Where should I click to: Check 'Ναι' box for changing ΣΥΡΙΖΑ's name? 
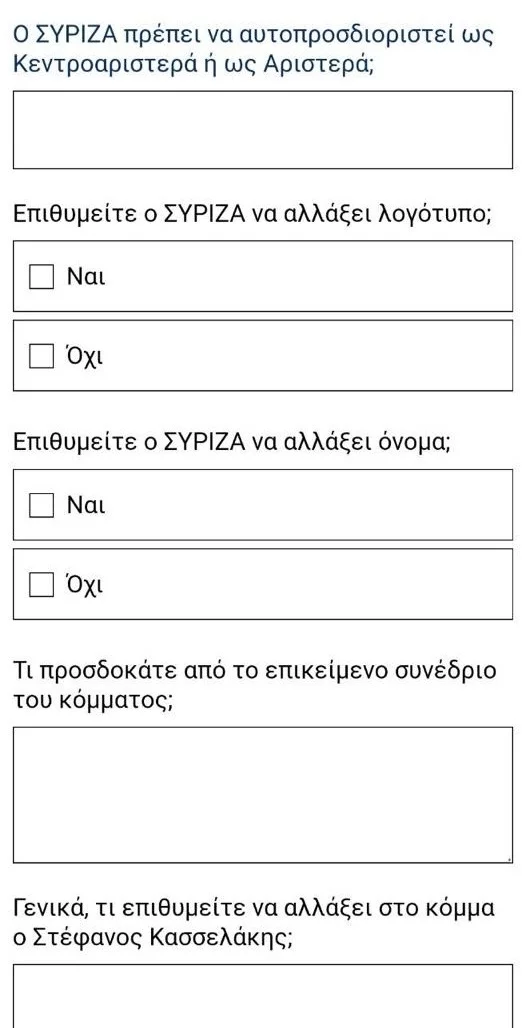[x=41, y=505]
